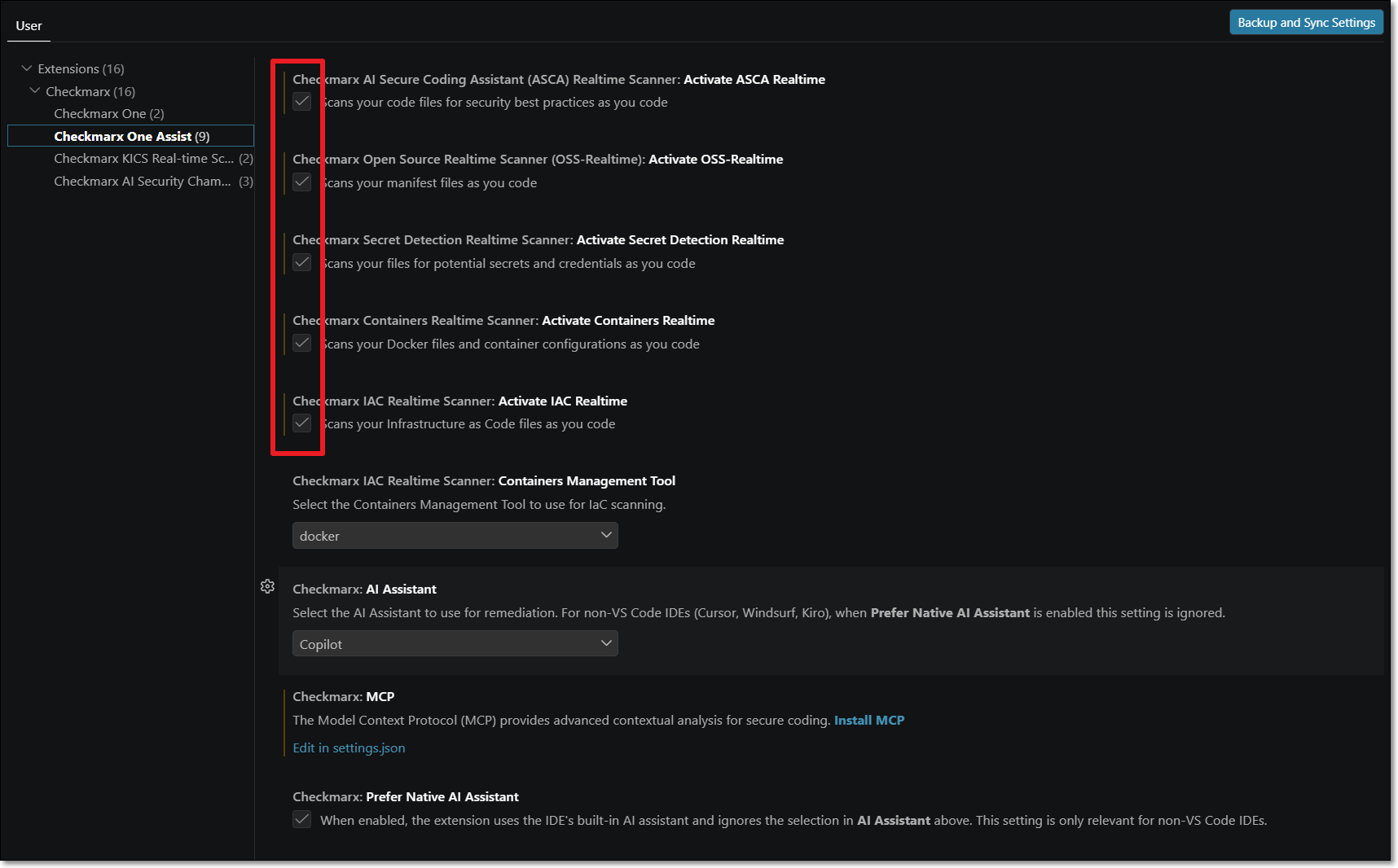Click 'Scans your manifest files as you code' text
This screenshot has width=1398, height=868.
pos(429,182)
